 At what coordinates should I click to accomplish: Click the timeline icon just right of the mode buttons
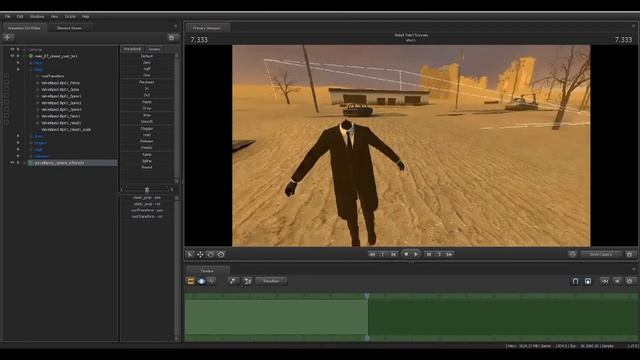point(233,281)
